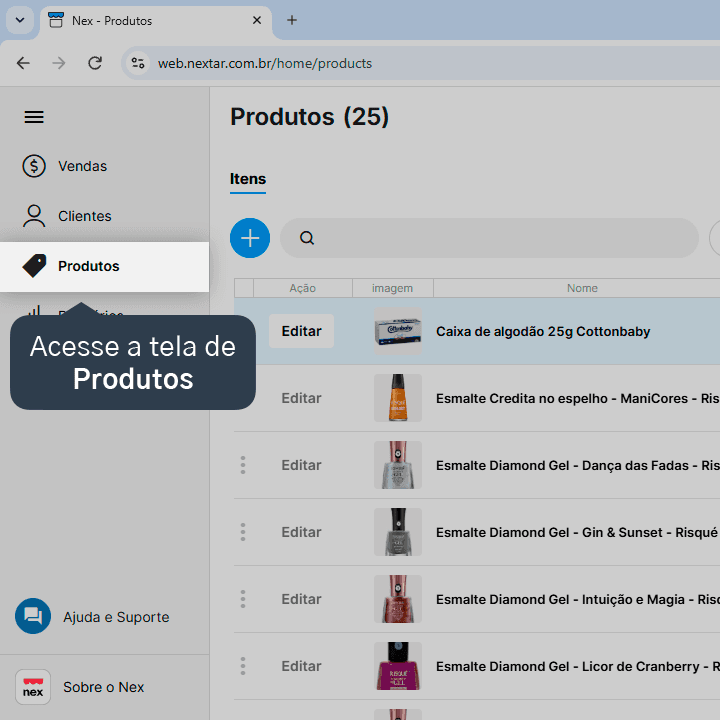Screen dimensions: 720x720
Task: Reload the page
Action: point(95,63)
